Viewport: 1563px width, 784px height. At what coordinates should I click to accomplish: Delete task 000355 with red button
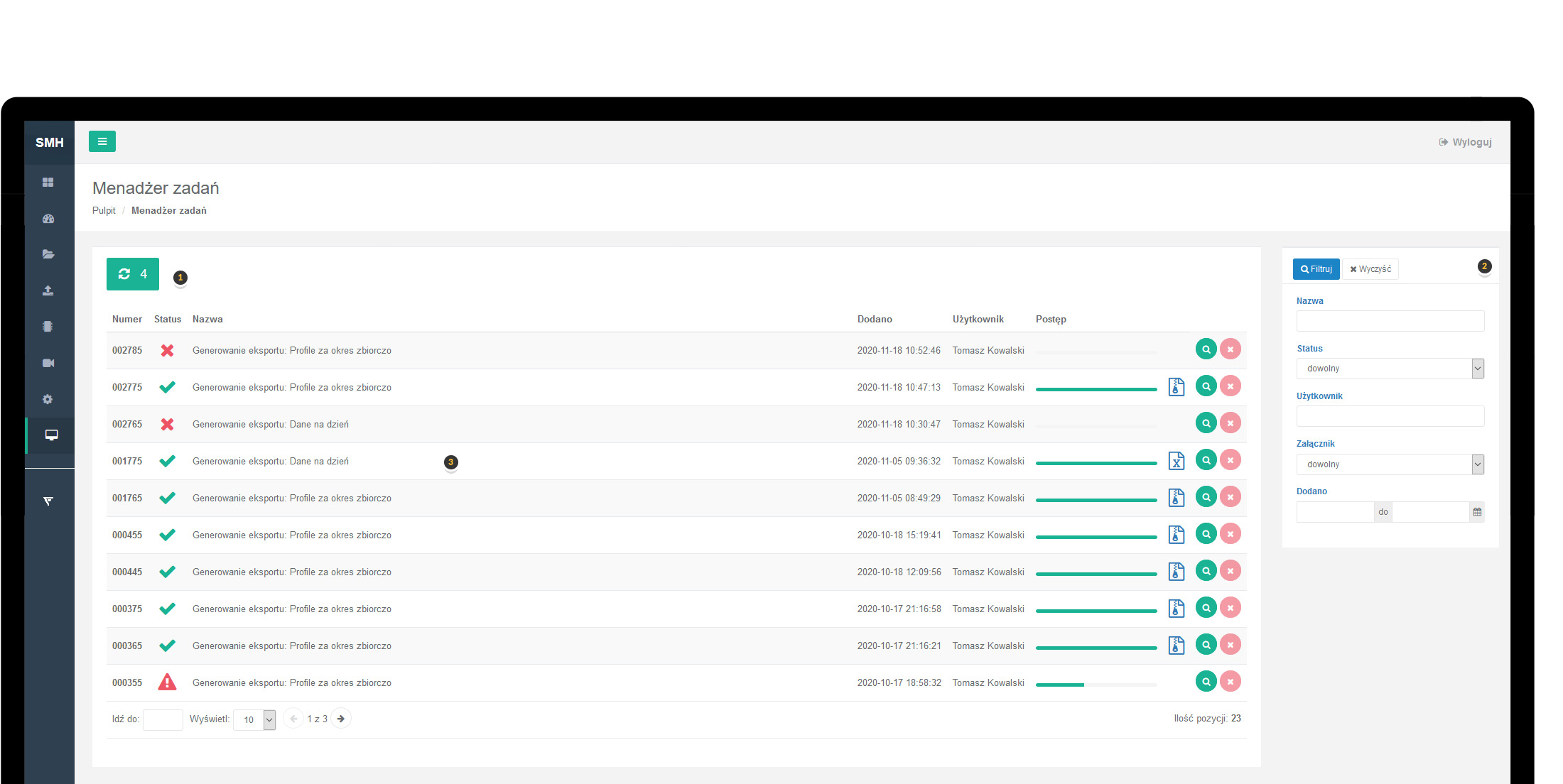coord(1231,682)
